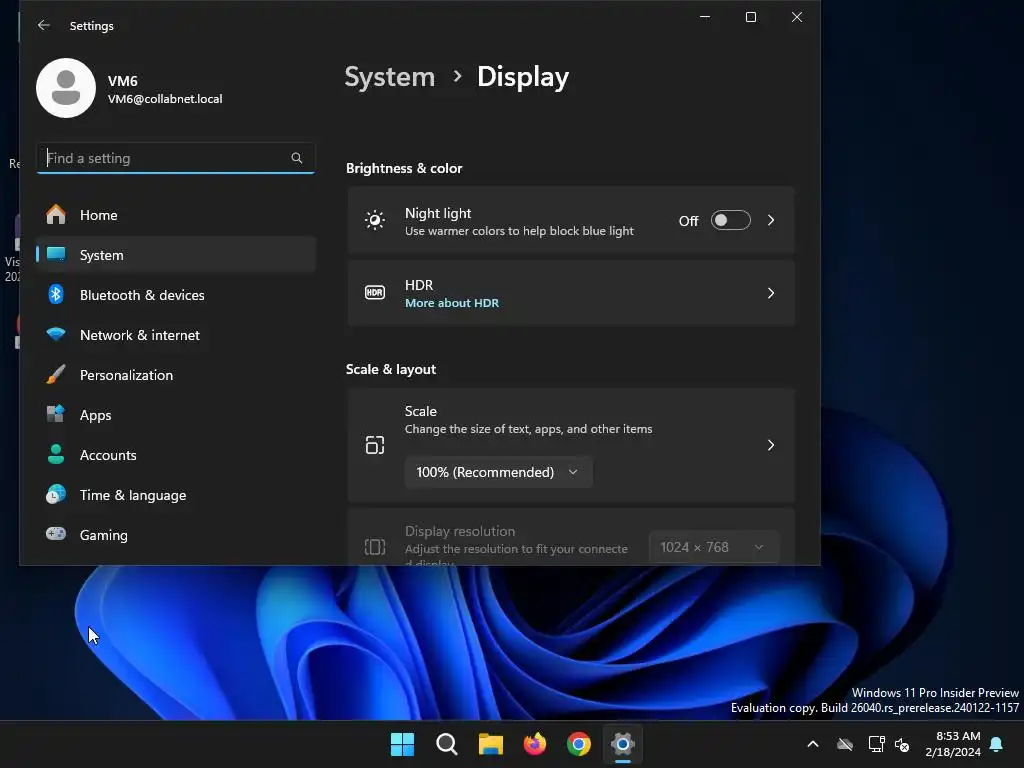
Task: Open Time & language settings
Action: coord(176,494)
